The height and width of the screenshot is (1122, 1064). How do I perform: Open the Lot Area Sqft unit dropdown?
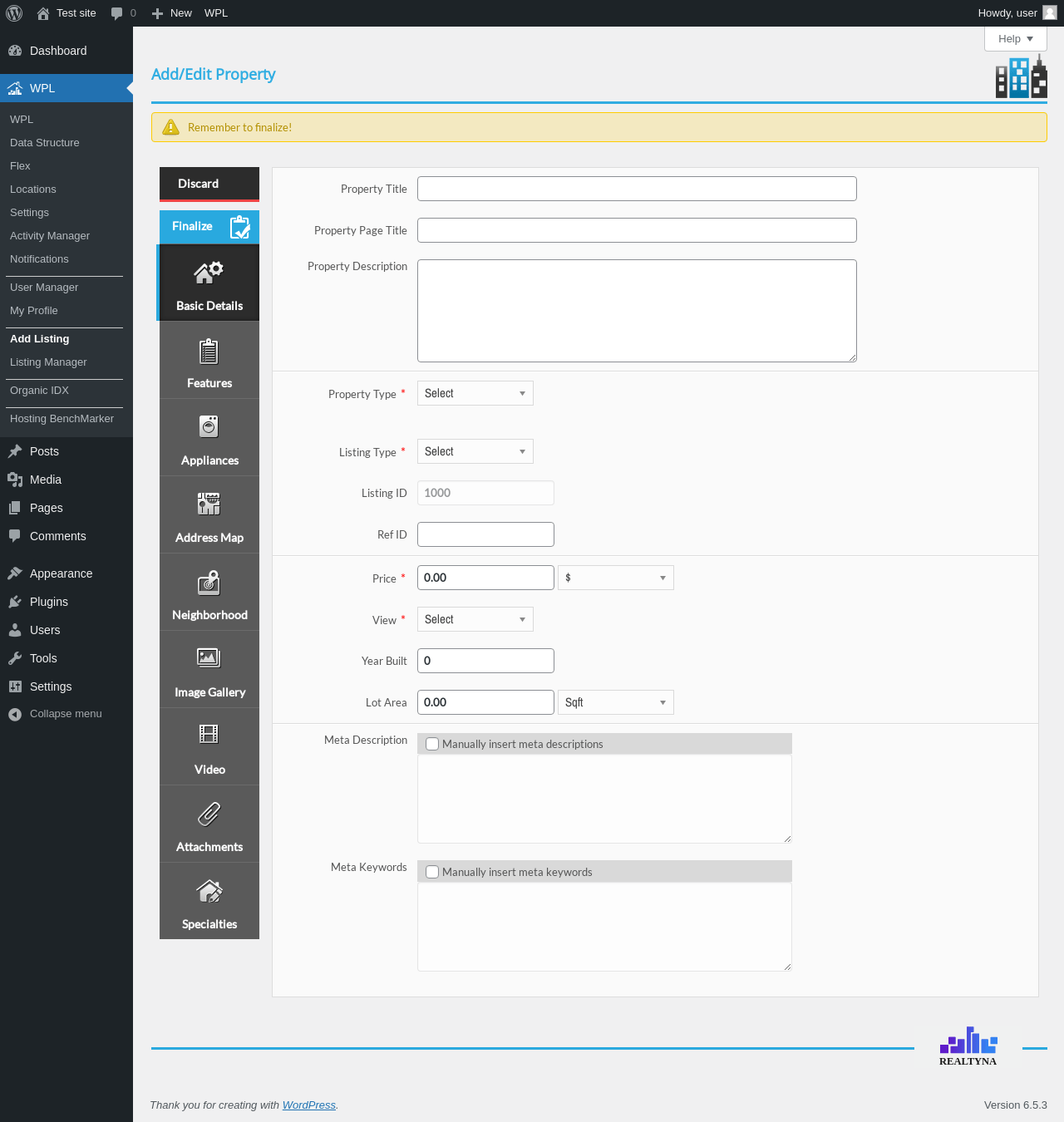[616, 702]
